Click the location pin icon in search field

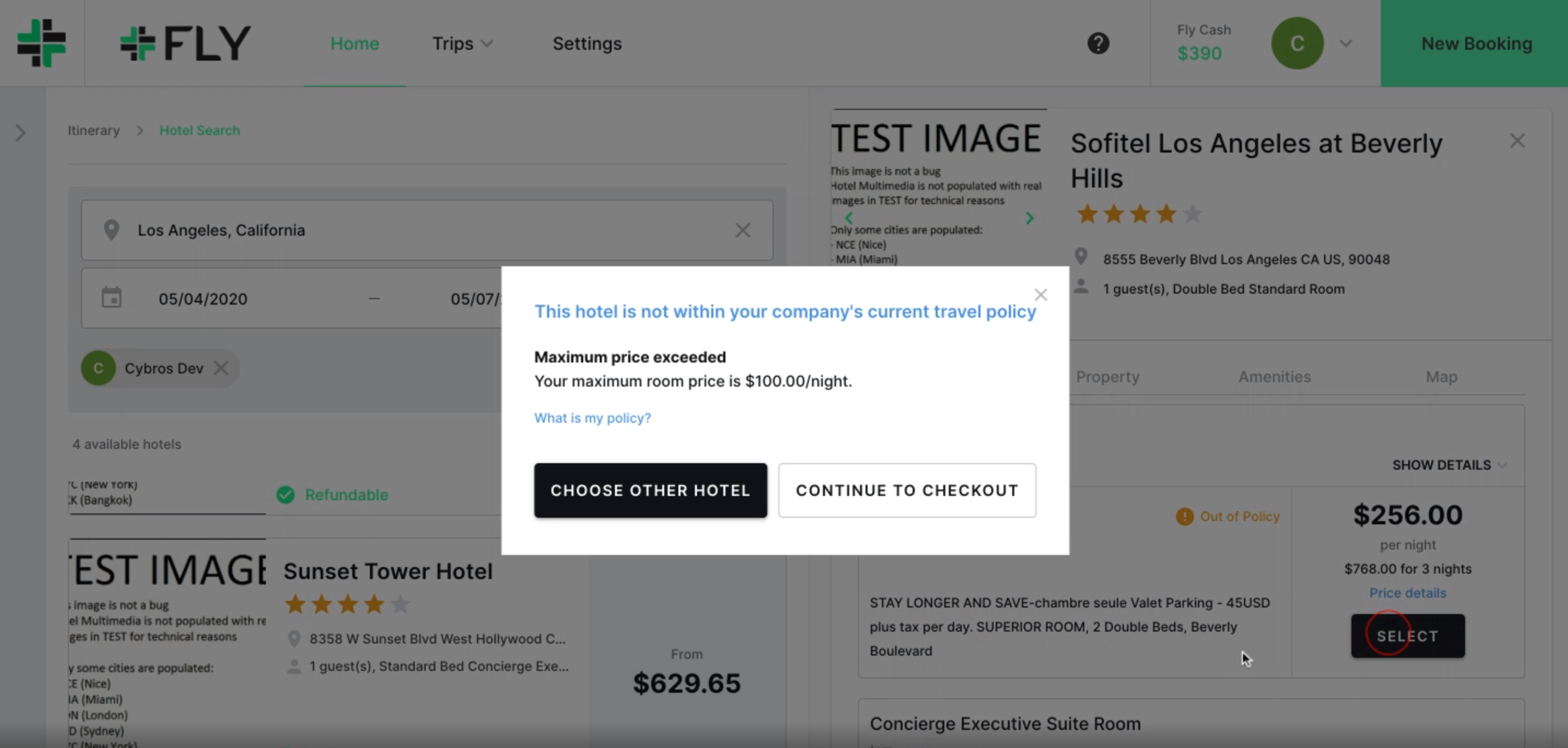112,230
